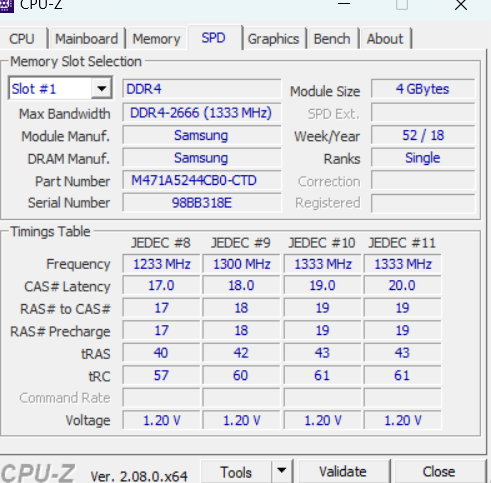This screenshot has width=491, height=483.
Task: Go to the Memory tab
Action: point(156,39)
